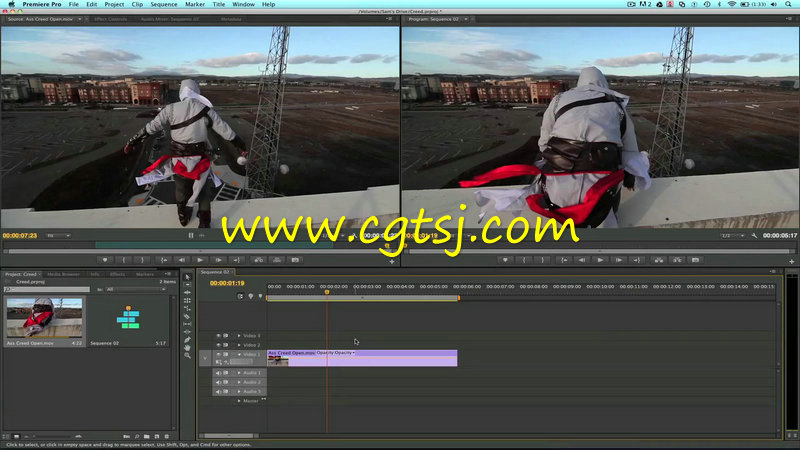Click Extract button in Program monitor

click(677, 260)
